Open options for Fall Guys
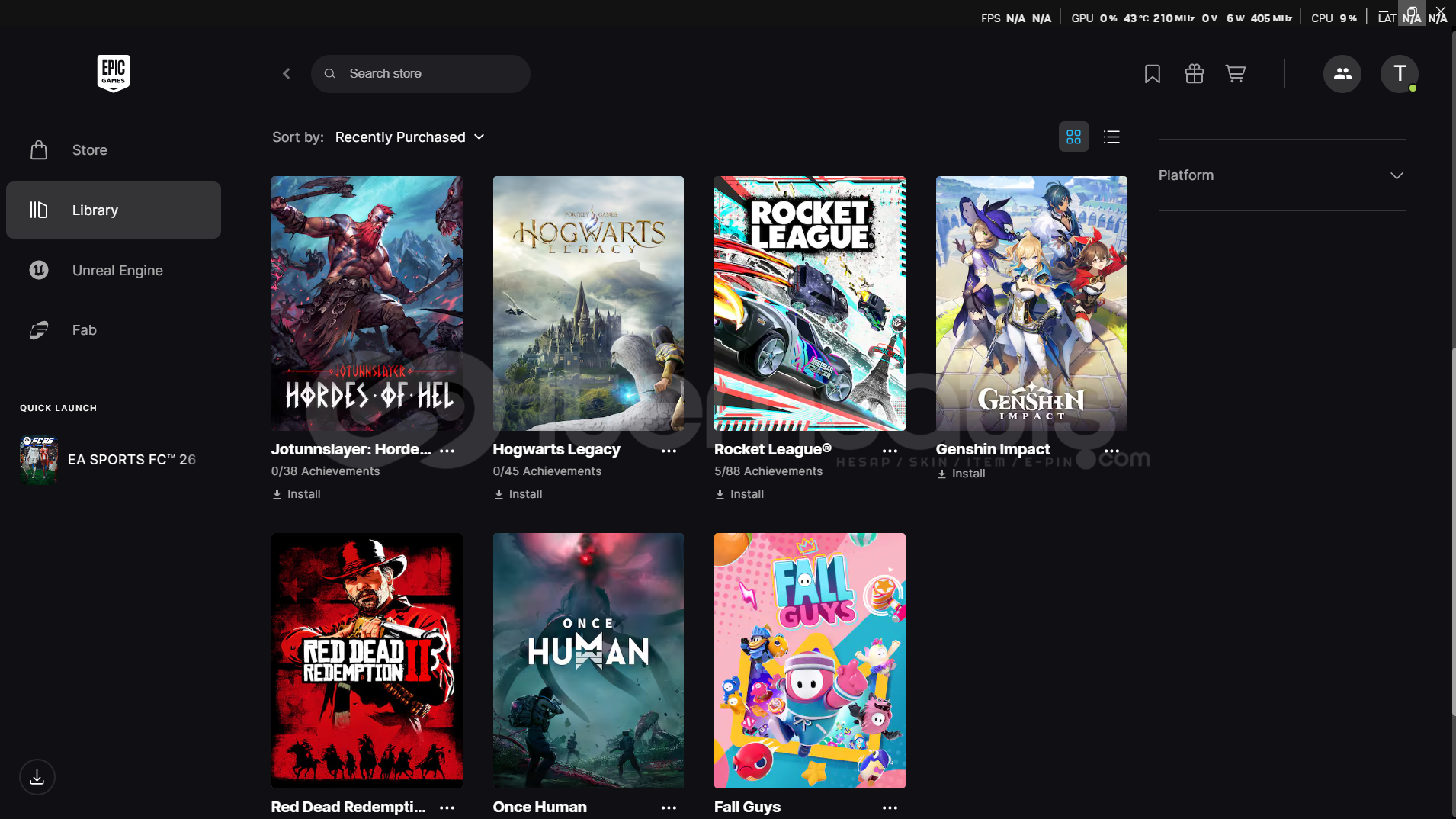1456x819 pixels. [x=890, y=808]
